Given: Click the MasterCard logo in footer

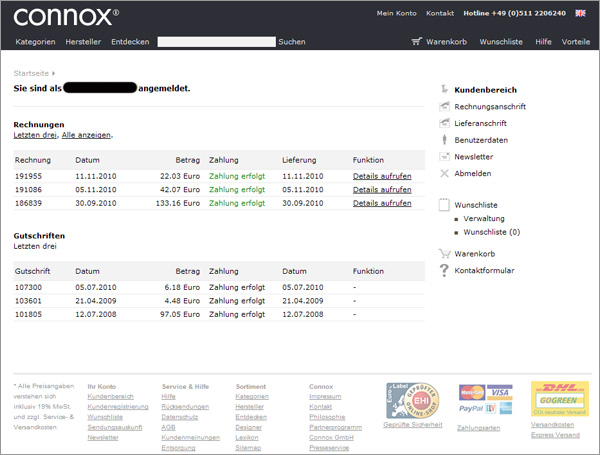Looking at the screenshot, I should 472,392.
